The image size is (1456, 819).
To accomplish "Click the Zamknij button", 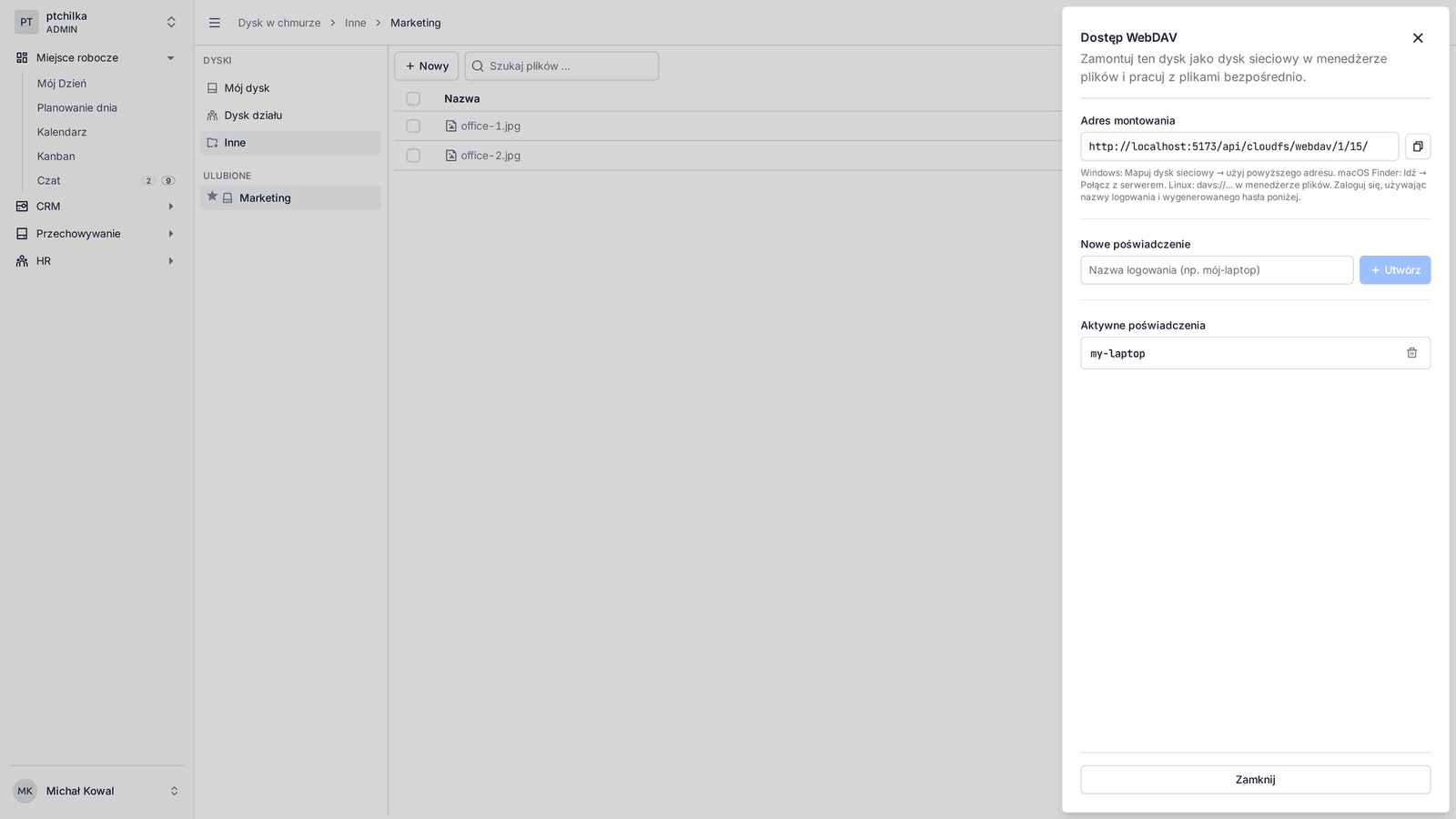I will point(1255,780).
